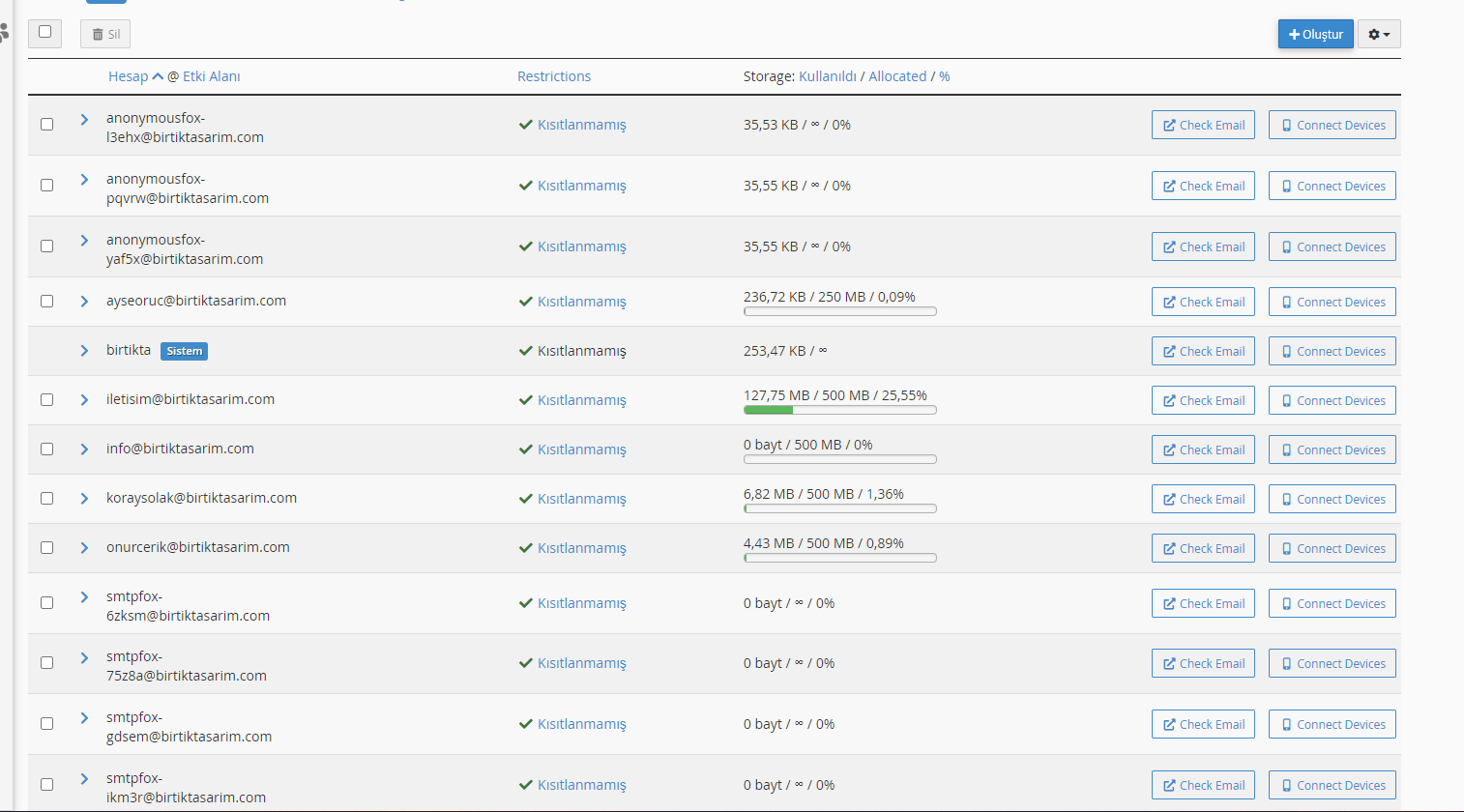Expand the smtpfox-ikm3r account row
The image size is (1464, 812).
(84, 779)
